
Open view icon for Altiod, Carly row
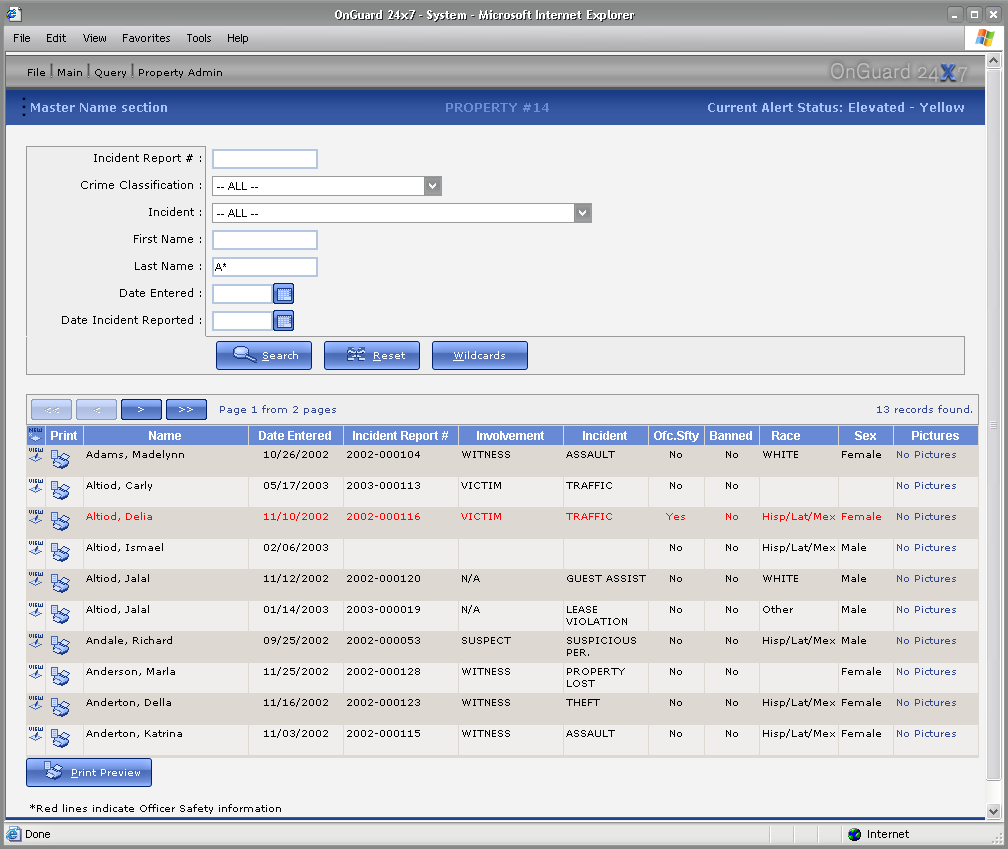[x=35, y=486]
